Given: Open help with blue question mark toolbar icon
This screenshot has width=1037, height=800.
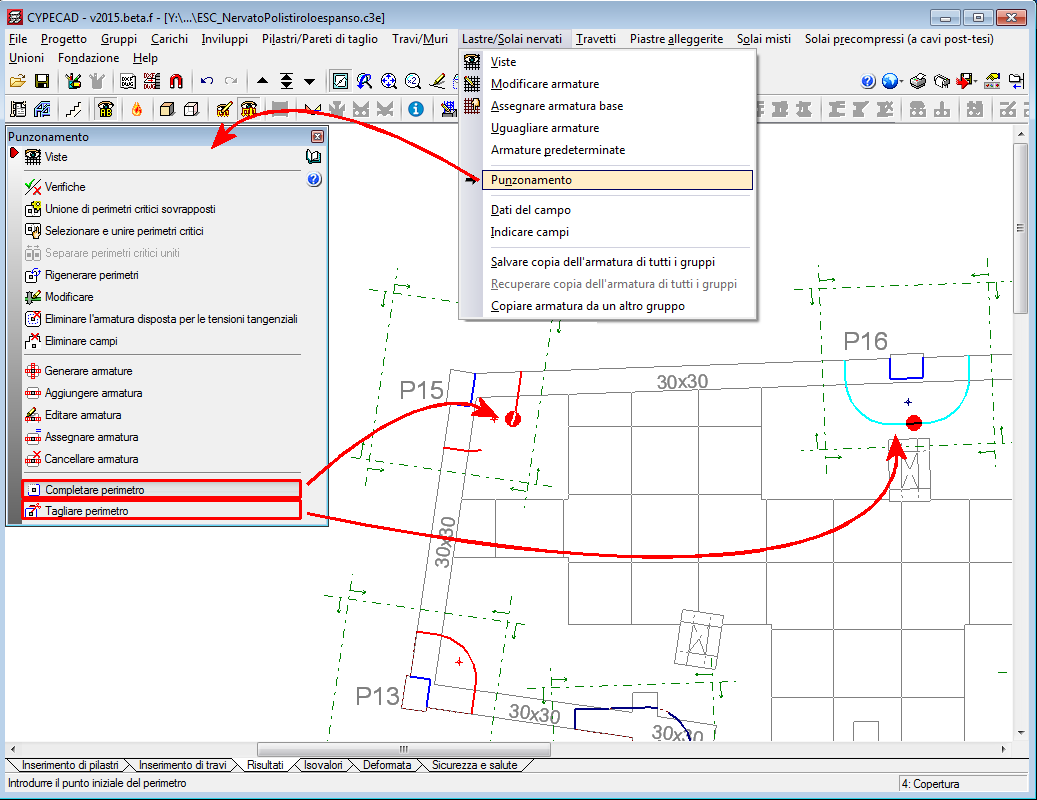Looking at the screenshot, I should (x=868, y=81).
